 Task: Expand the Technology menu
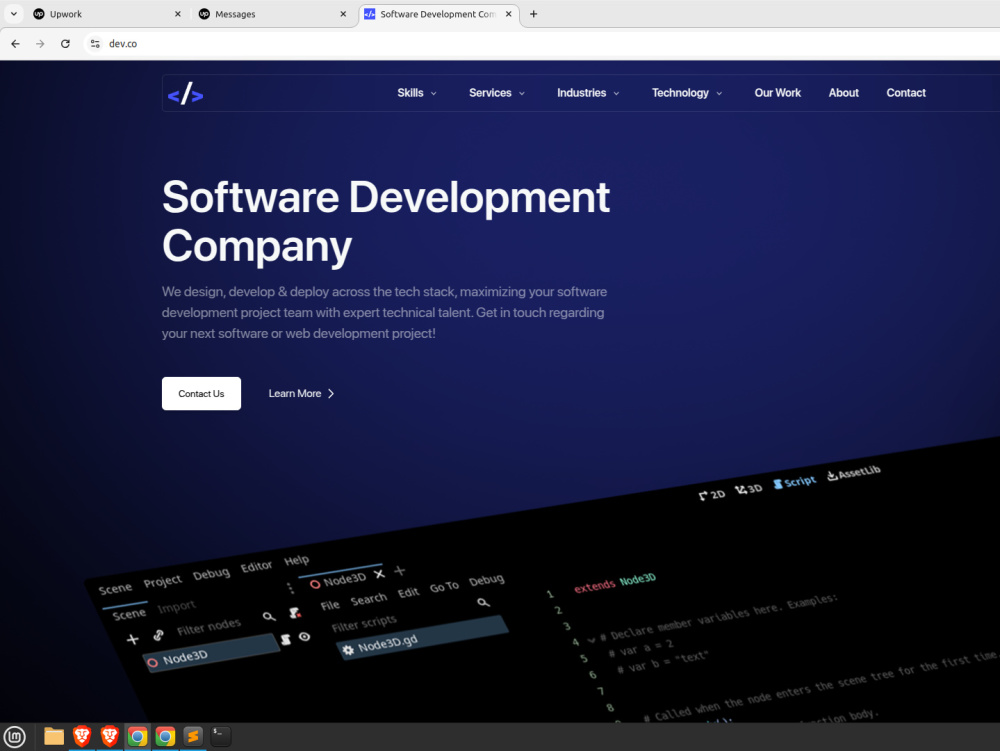click(687, 93)
